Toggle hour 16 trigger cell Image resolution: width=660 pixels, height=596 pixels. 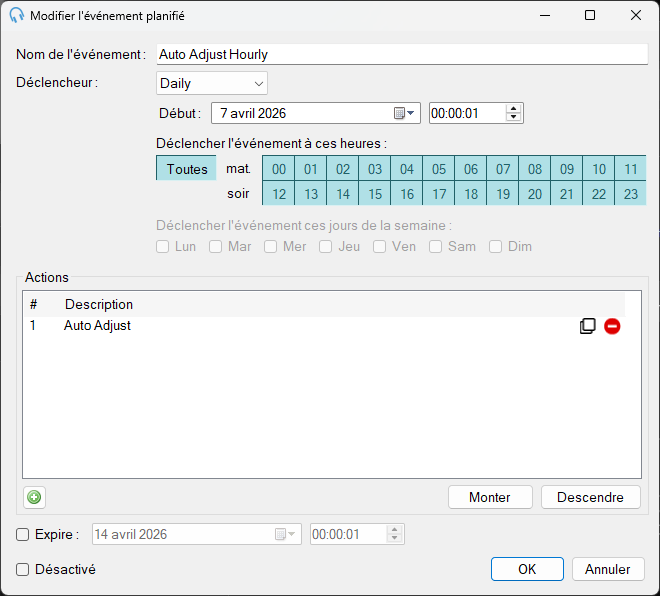[407, 194]
